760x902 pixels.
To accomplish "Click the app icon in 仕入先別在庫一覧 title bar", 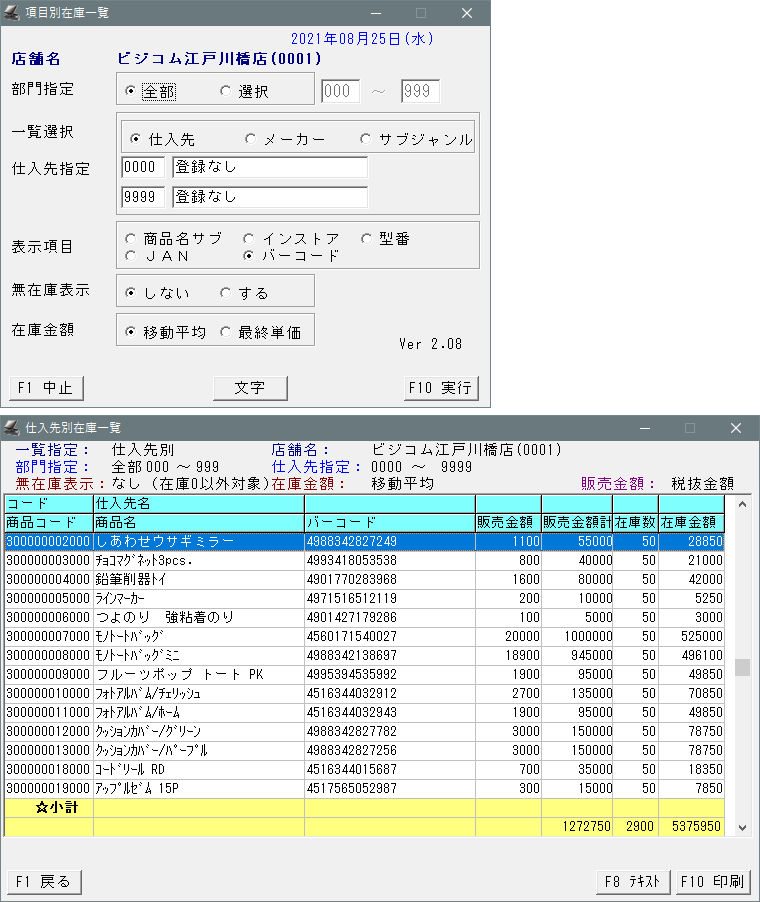I will [x=12, y=428].
